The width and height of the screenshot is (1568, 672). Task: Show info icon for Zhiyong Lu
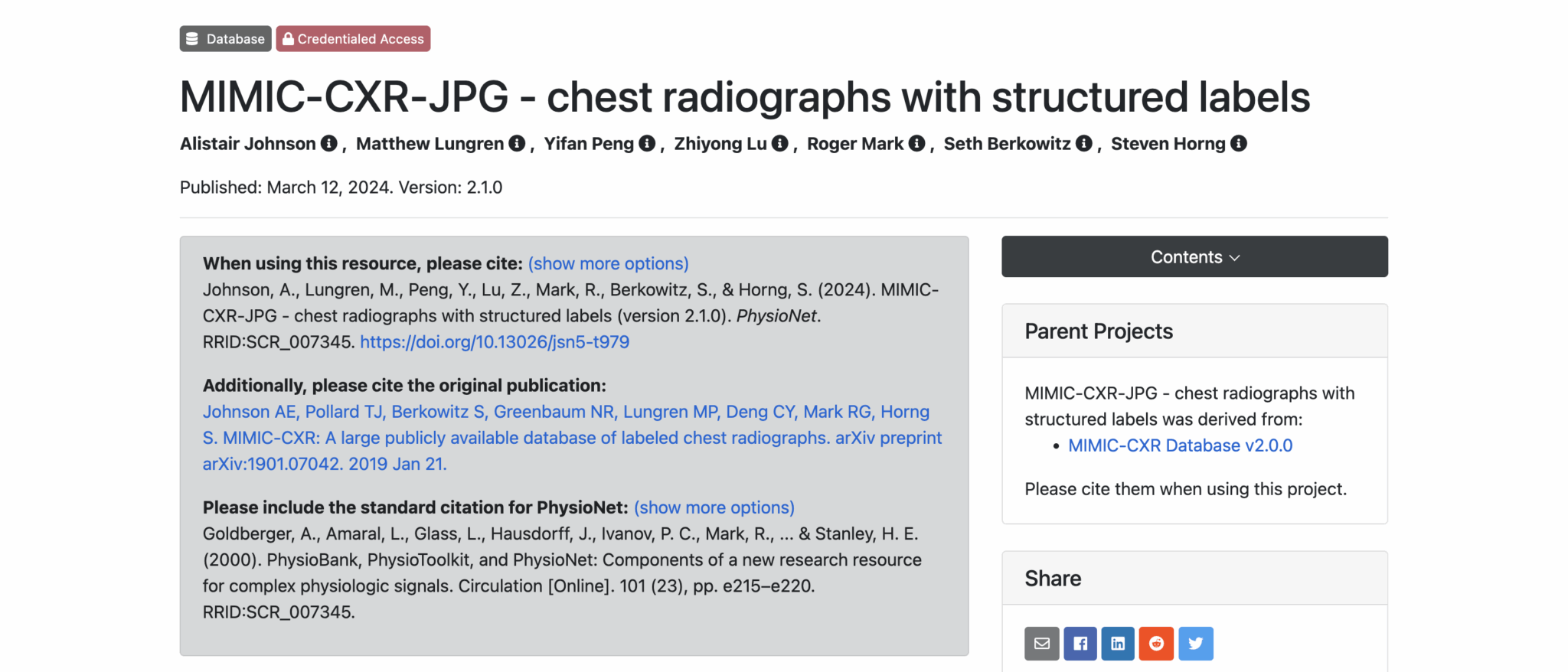[x=780, y=144]
